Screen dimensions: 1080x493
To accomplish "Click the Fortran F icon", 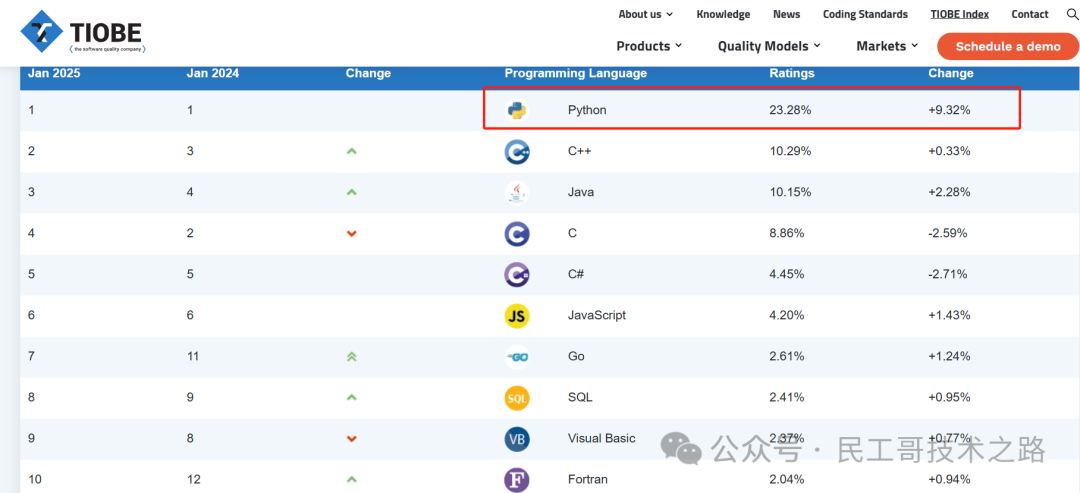I will click(517, 479).
